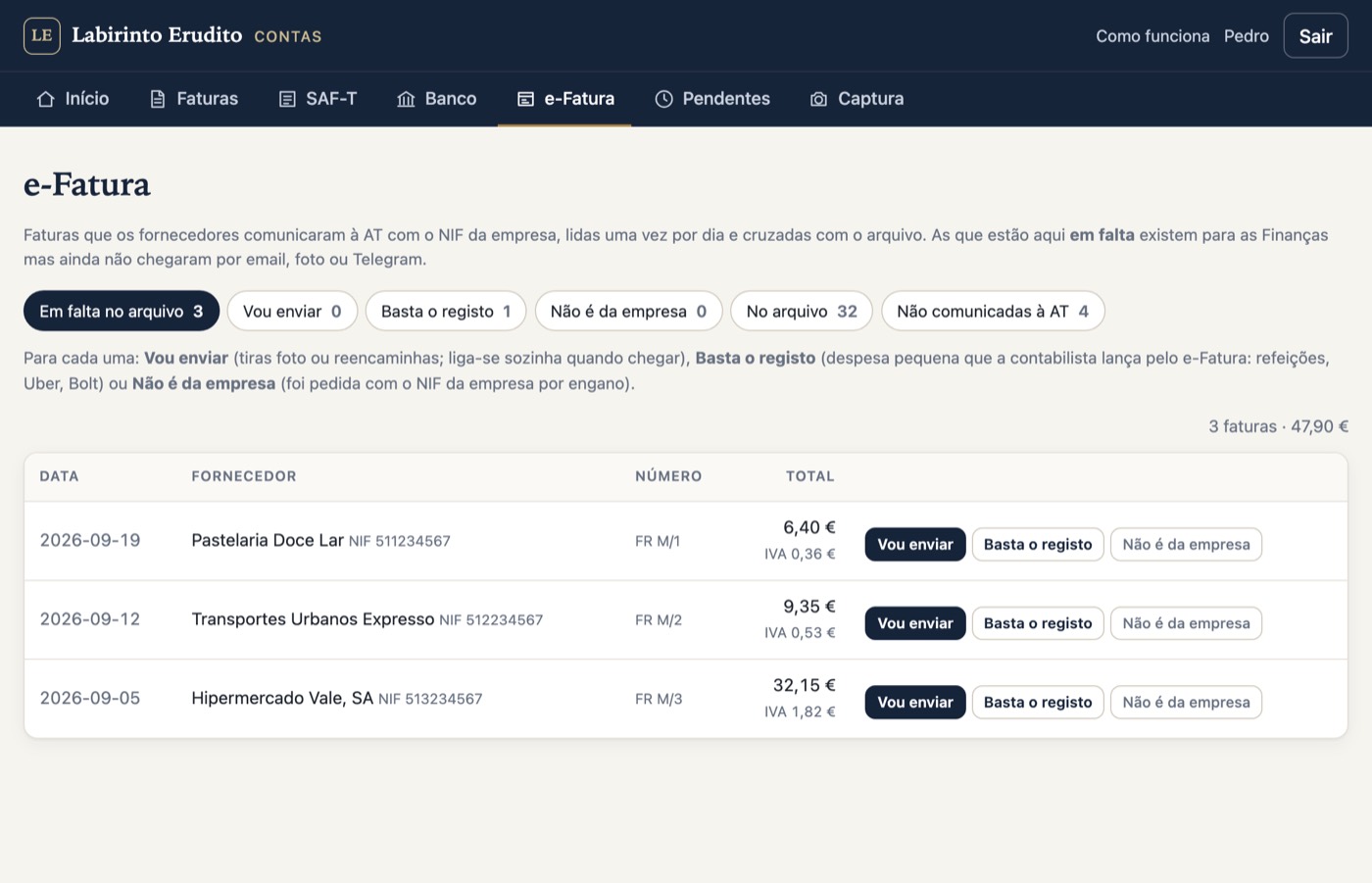This screenshot has width=1372, height=883.
Task: Open the Faturas tab
Action: (x=194, y=99)
